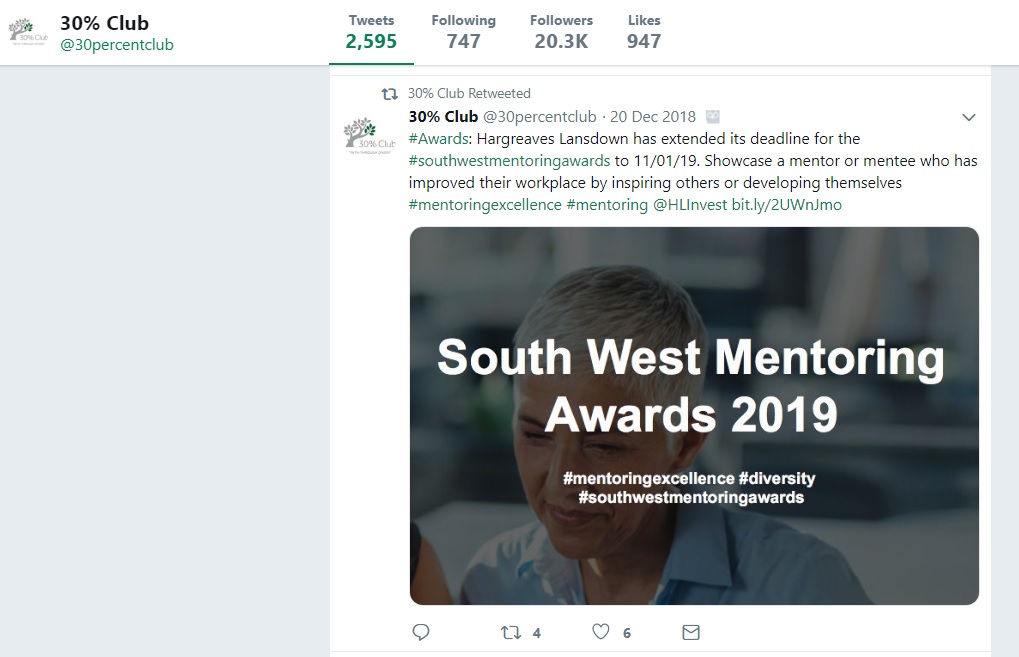Image resolution: width=1019 pixels, height=657 pixels.
Task: Send tweet via the envelope message icon
Action: (x=691, y=632)
